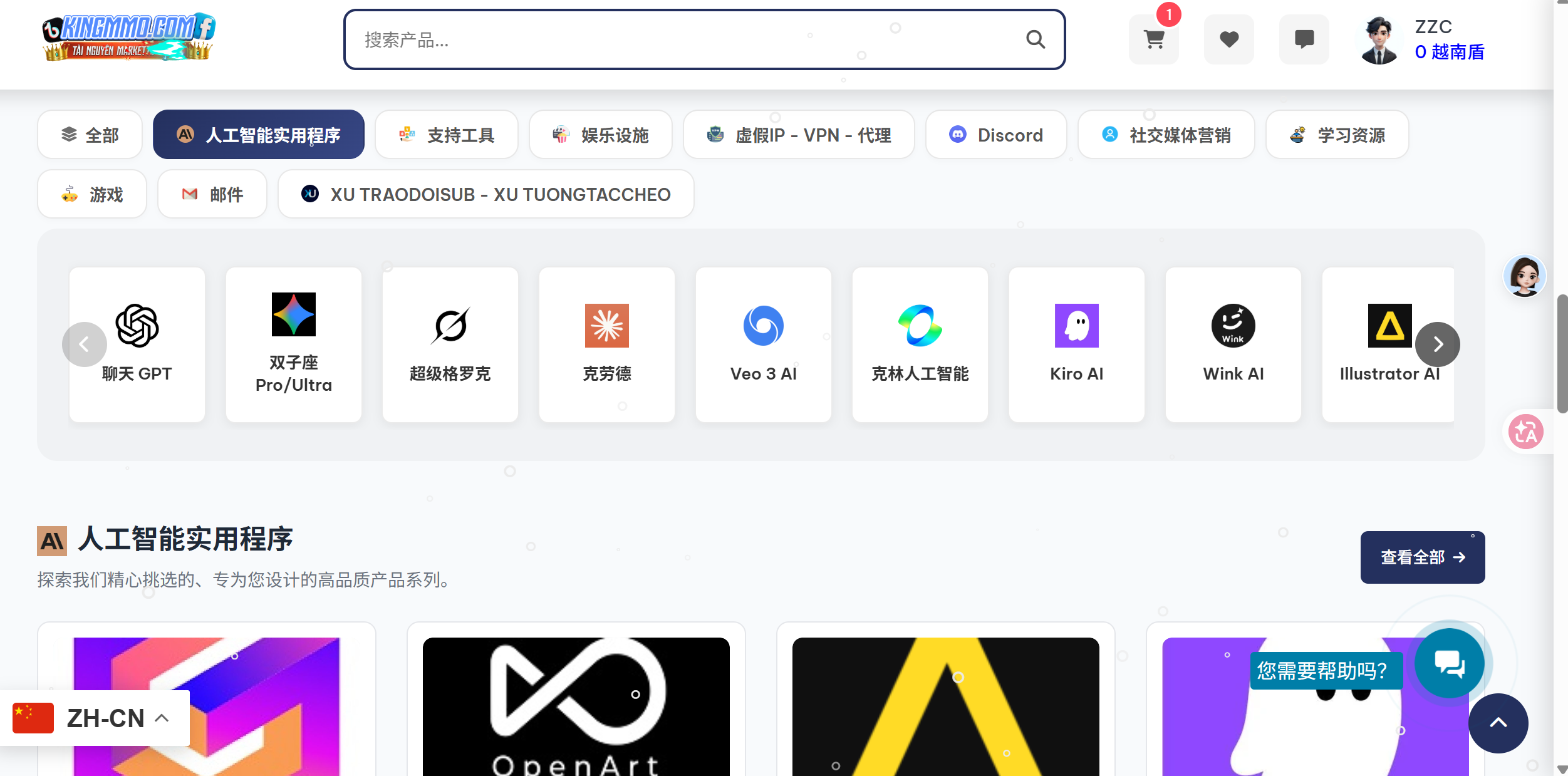Open the translate icon on right edge
Image resolution: width=1568 pixels, height=776 pixels.
[x=1525, y=432]
